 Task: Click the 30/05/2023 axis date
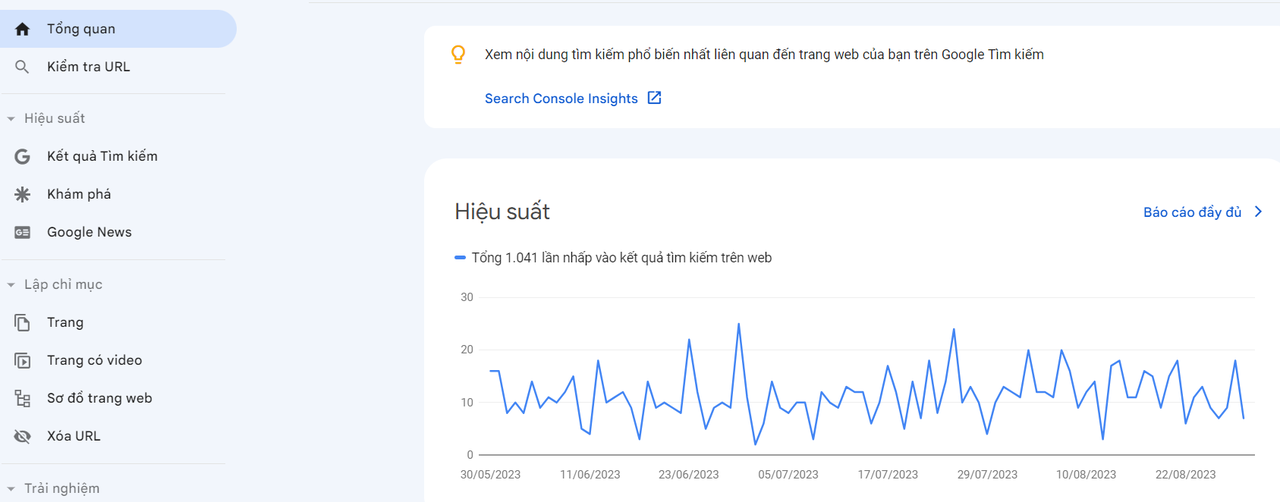[491, 475]
